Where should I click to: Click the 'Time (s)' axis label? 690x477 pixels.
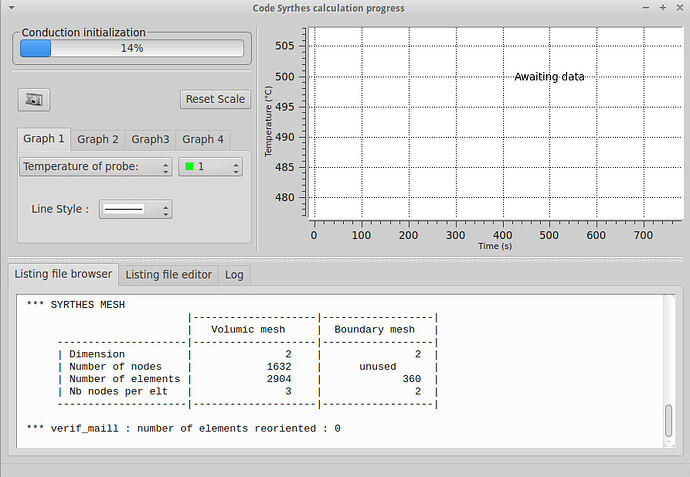tap(495, 246)
